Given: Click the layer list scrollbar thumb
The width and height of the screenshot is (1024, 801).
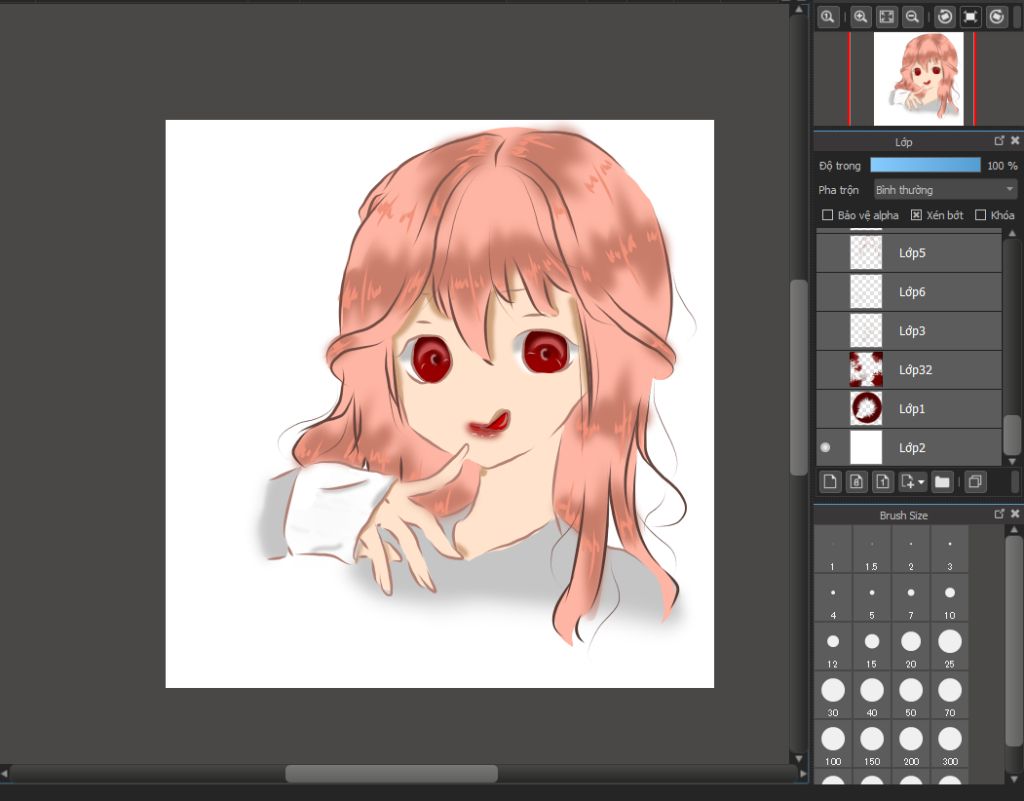Looking at the screenshot, I should pyautogui.click(x=1012, y=434).
